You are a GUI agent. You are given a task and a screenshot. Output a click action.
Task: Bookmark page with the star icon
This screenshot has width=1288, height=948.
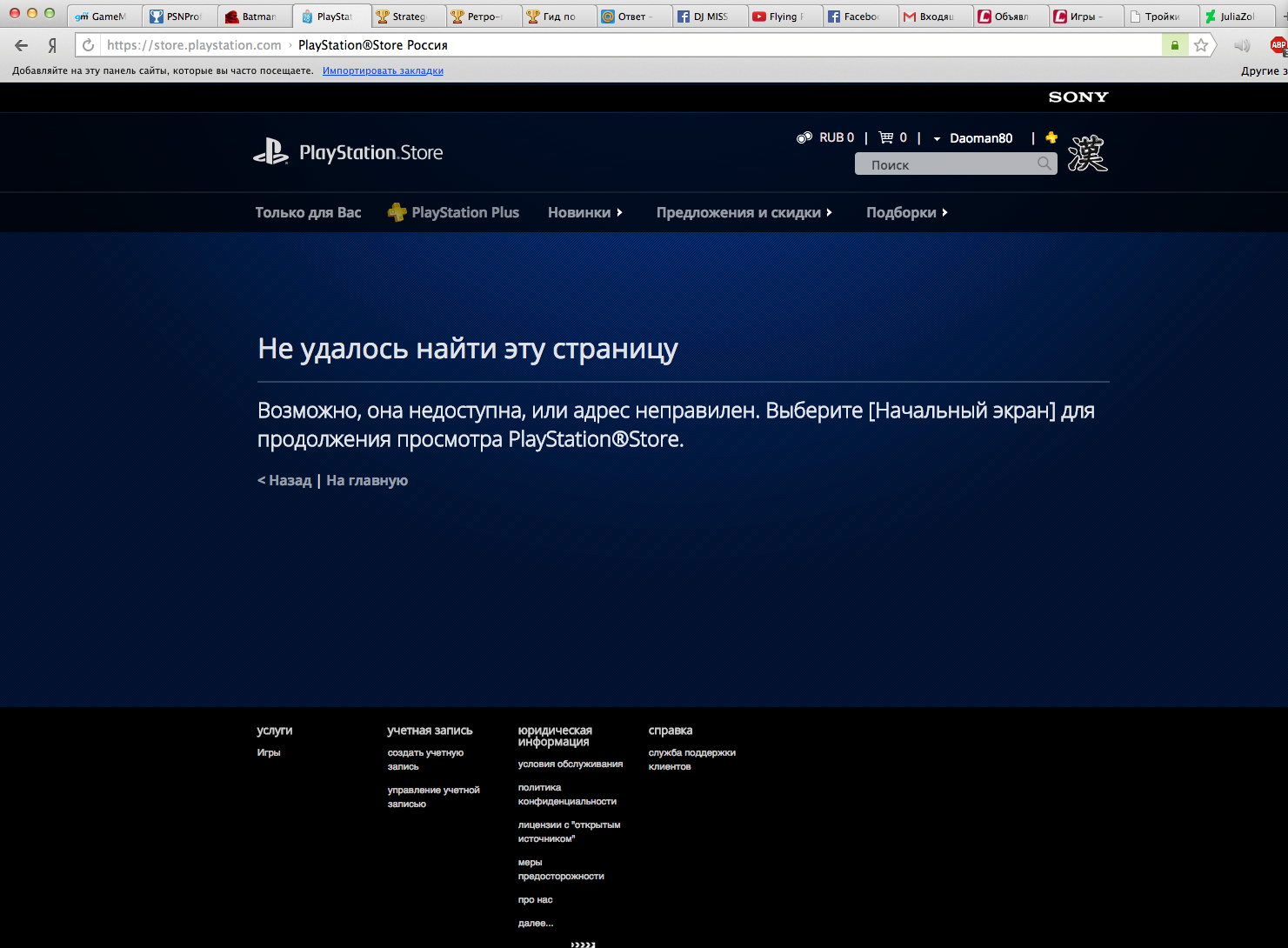[1201, 45]
